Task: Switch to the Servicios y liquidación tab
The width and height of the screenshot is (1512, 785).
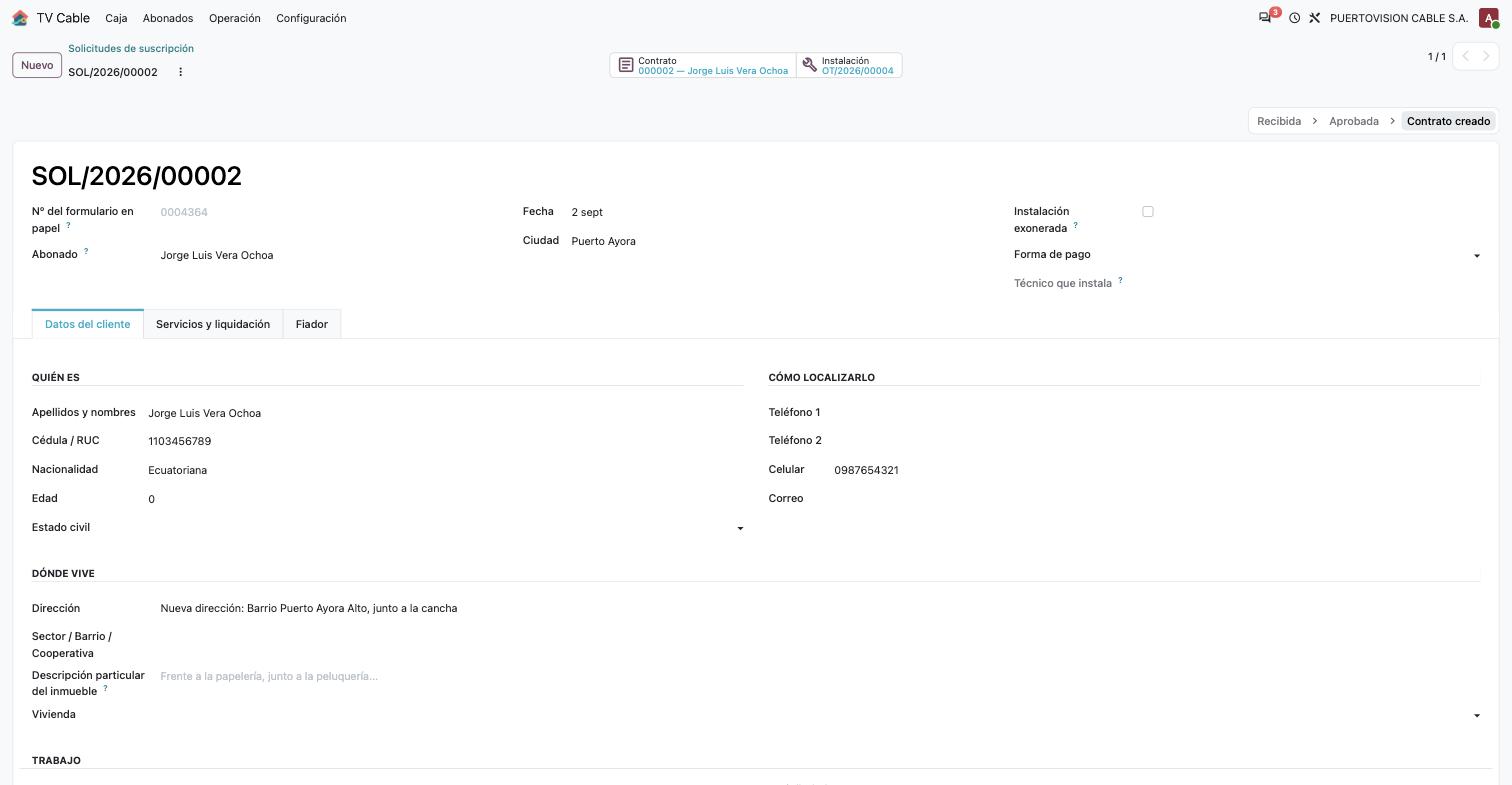Action: click(213, 324)
